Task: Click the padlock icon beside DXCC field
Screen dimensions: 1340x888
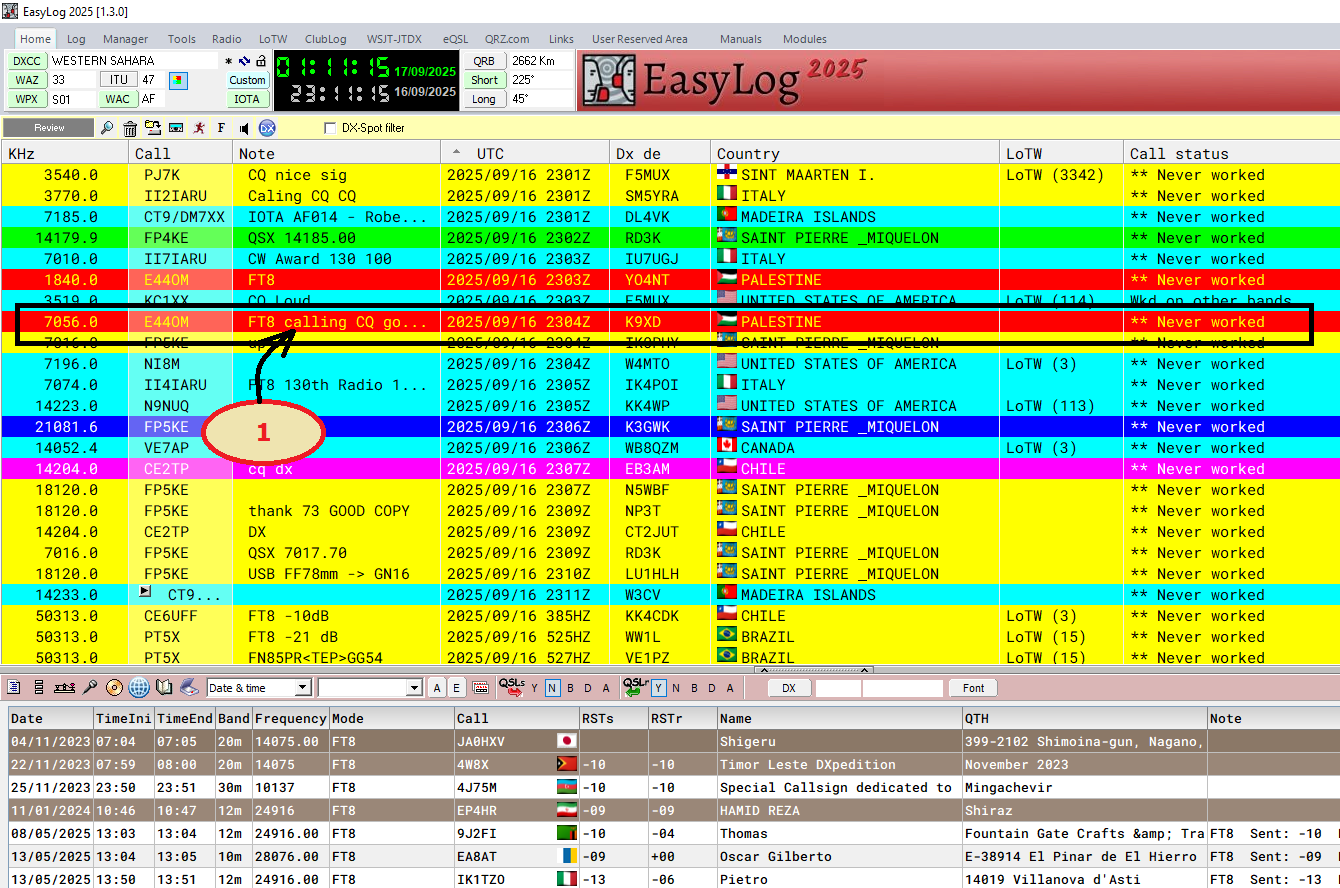Action: click(261, 61)
